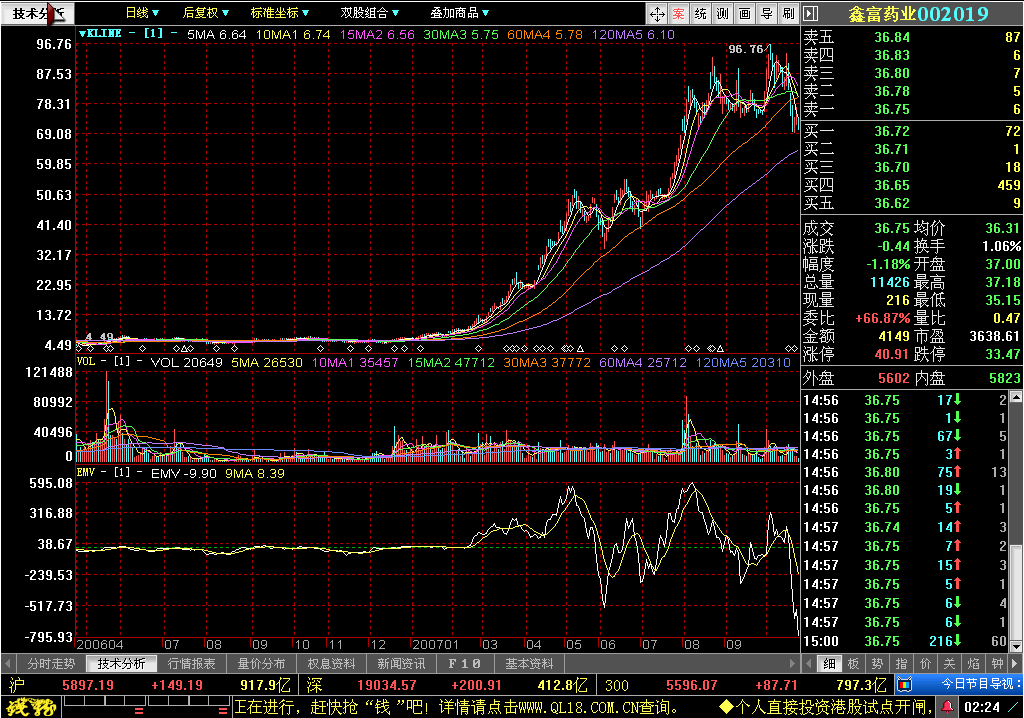Switch to the 分时走势 tab
Screen dimensions: 1024x718
pos(51,664)
